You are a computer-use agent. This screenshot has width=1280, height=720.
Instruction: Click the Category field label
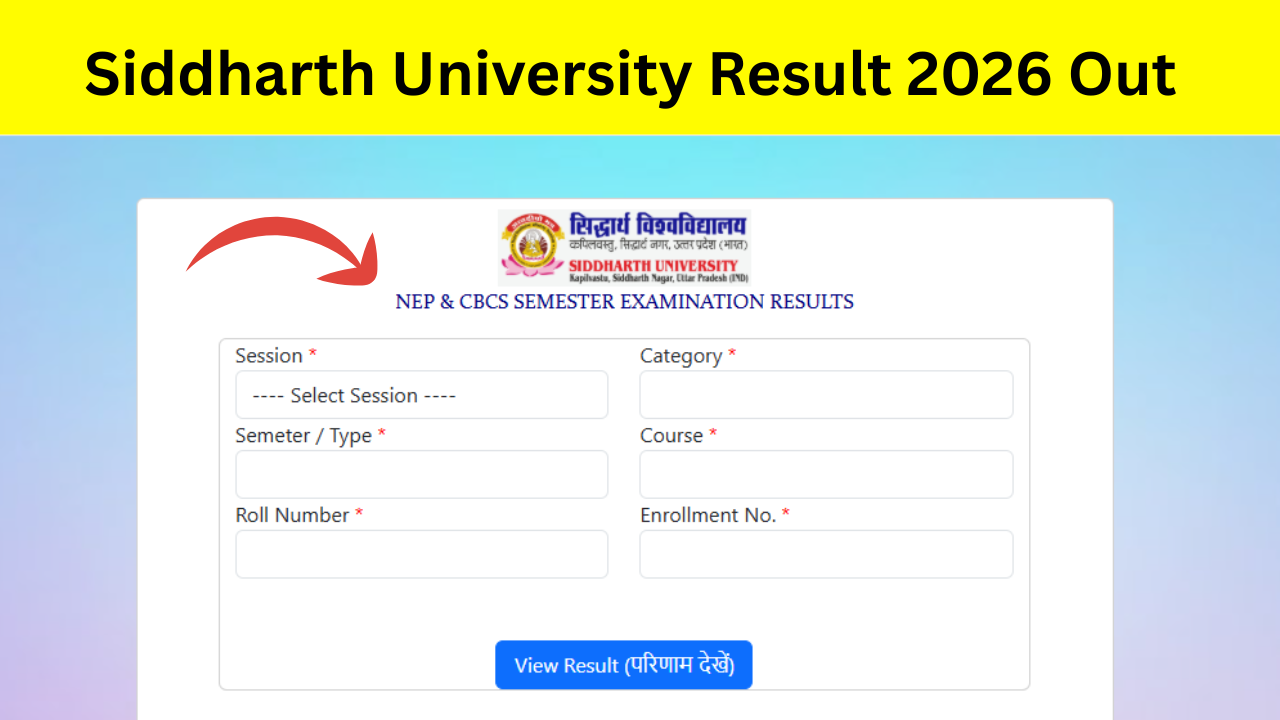[680, 356]
